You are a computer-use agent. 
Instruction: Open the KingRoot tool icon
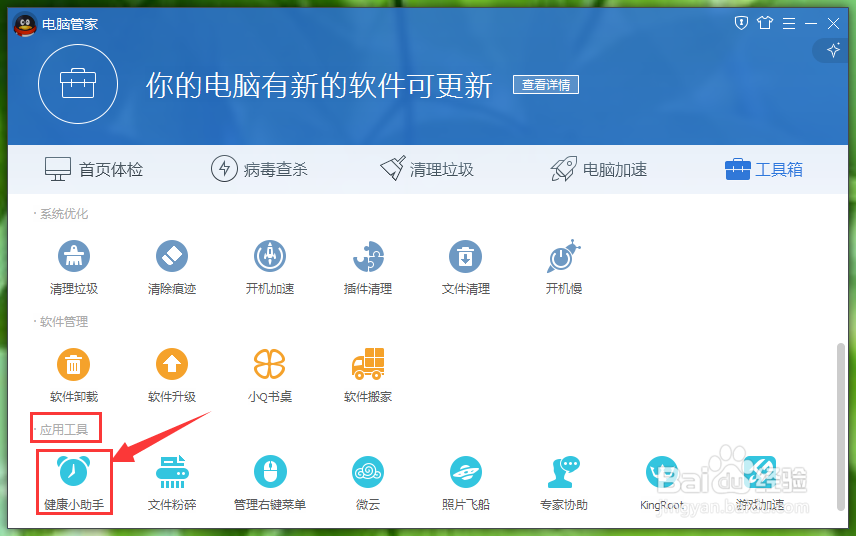[x=662, y=472]
